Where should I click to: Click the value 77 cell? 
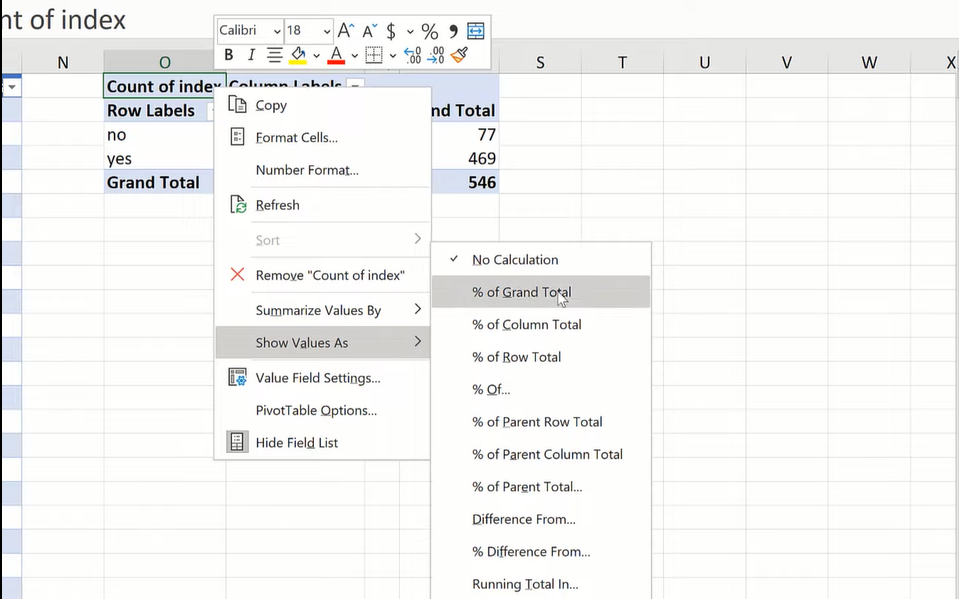pyautogui.click(x=465, y=135)
